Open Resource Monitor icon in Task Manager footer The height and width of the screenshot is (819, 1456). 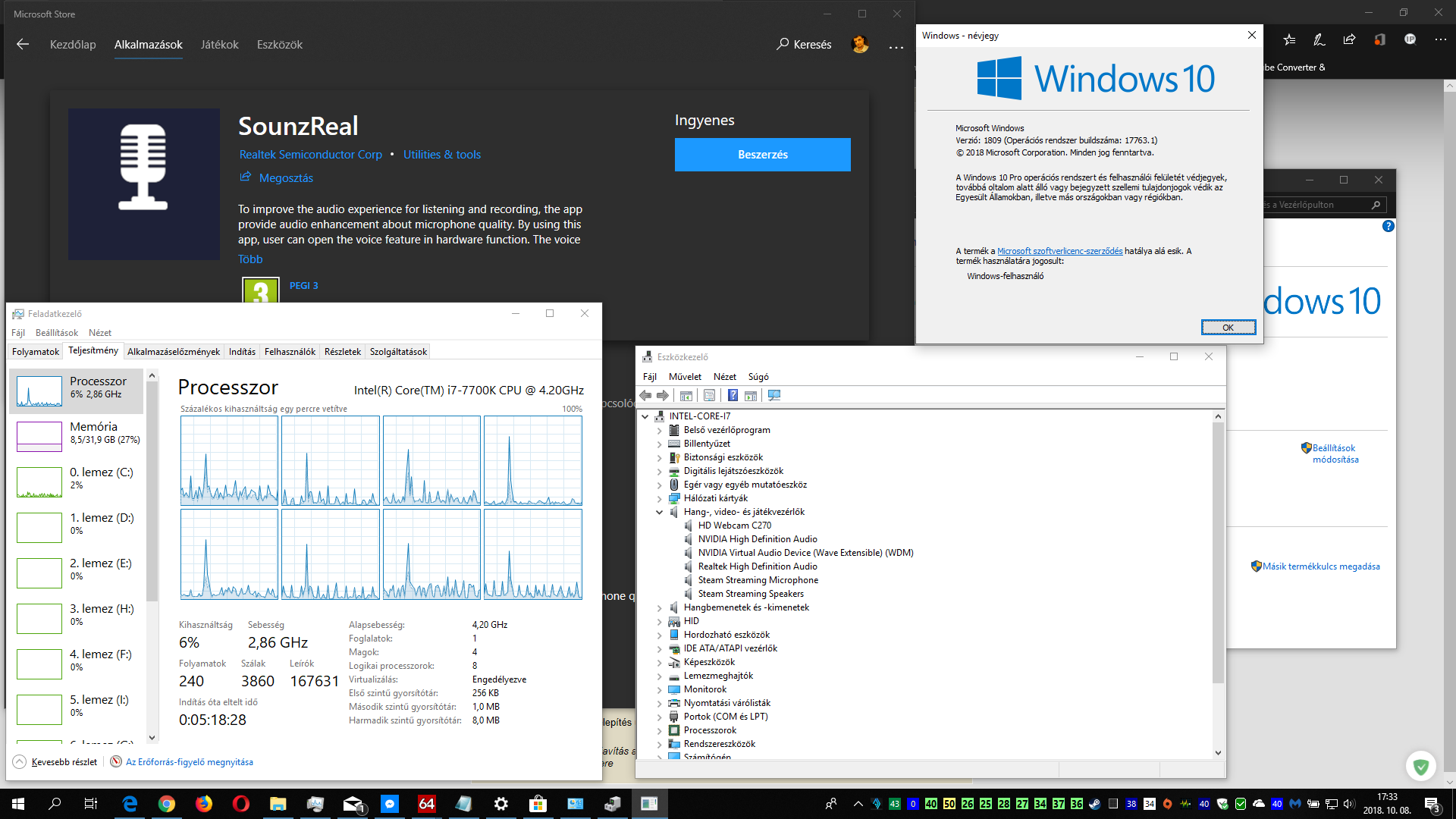(x=116, y=761)
